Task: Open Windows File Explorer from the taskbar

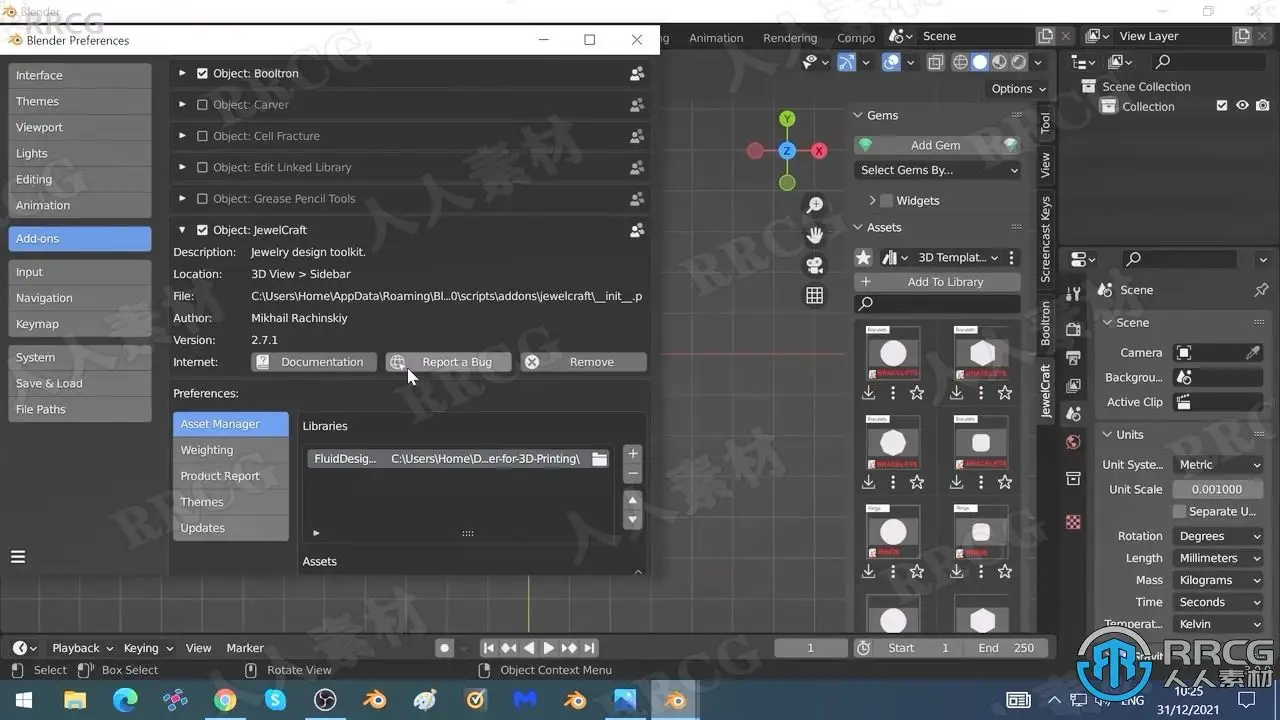Action: coord(75,700)
